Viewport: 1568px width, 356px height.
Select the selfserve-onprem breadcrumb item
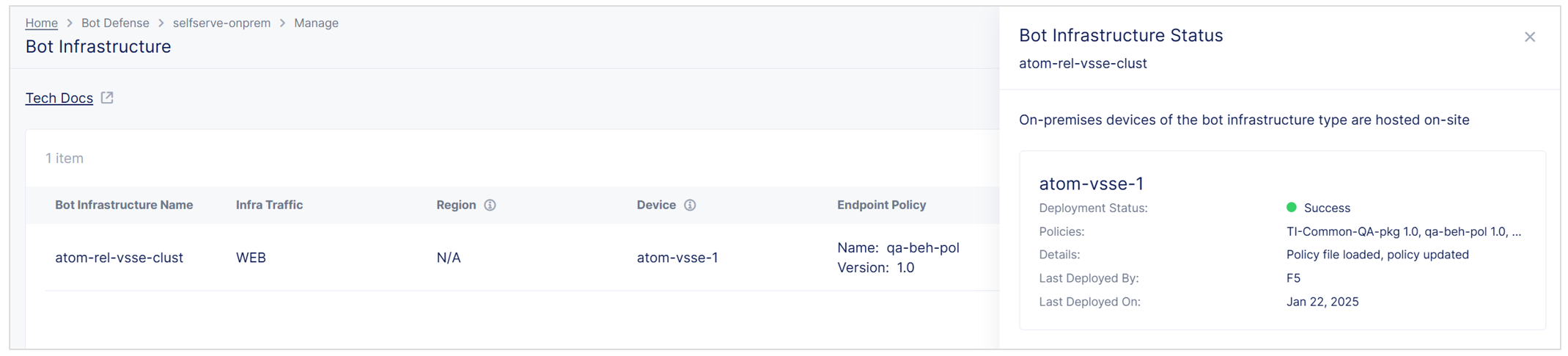click(x=221, y=23)
